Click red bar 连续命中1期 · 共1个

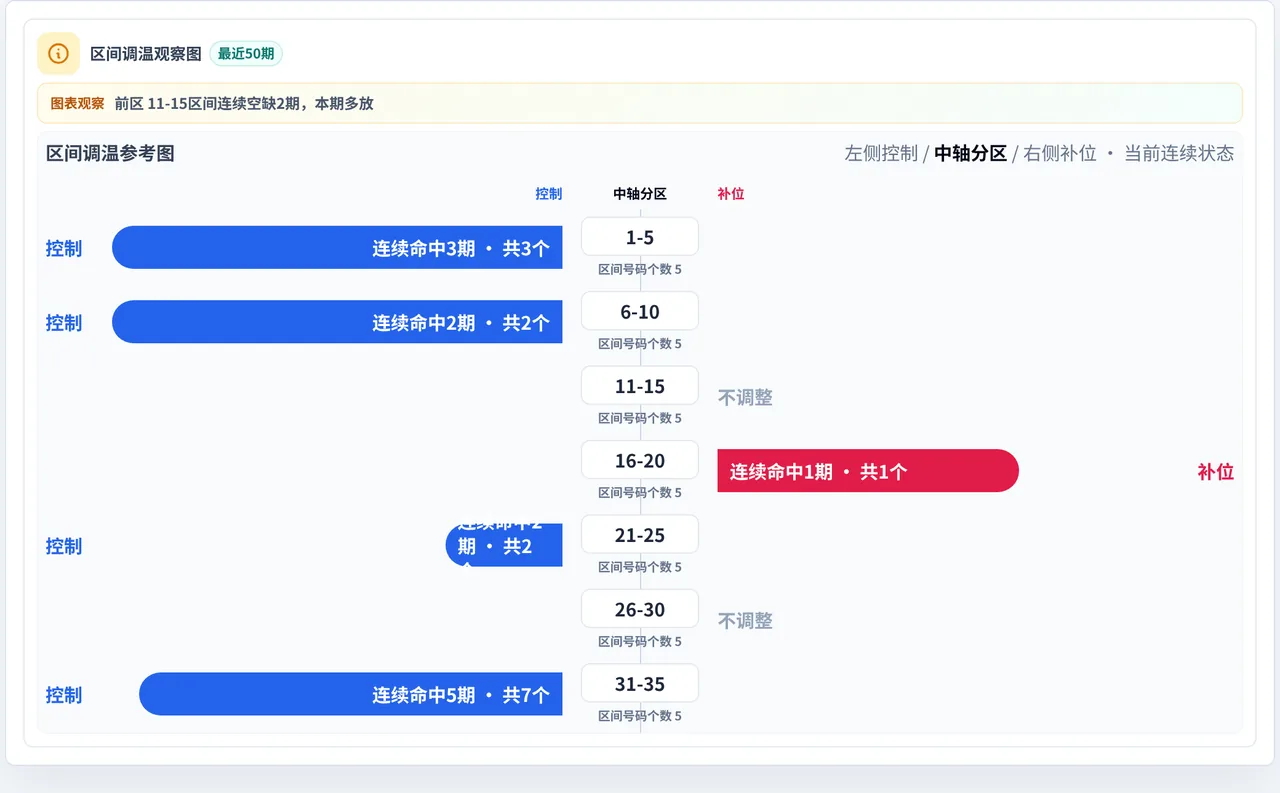click(x=868, y=471)
